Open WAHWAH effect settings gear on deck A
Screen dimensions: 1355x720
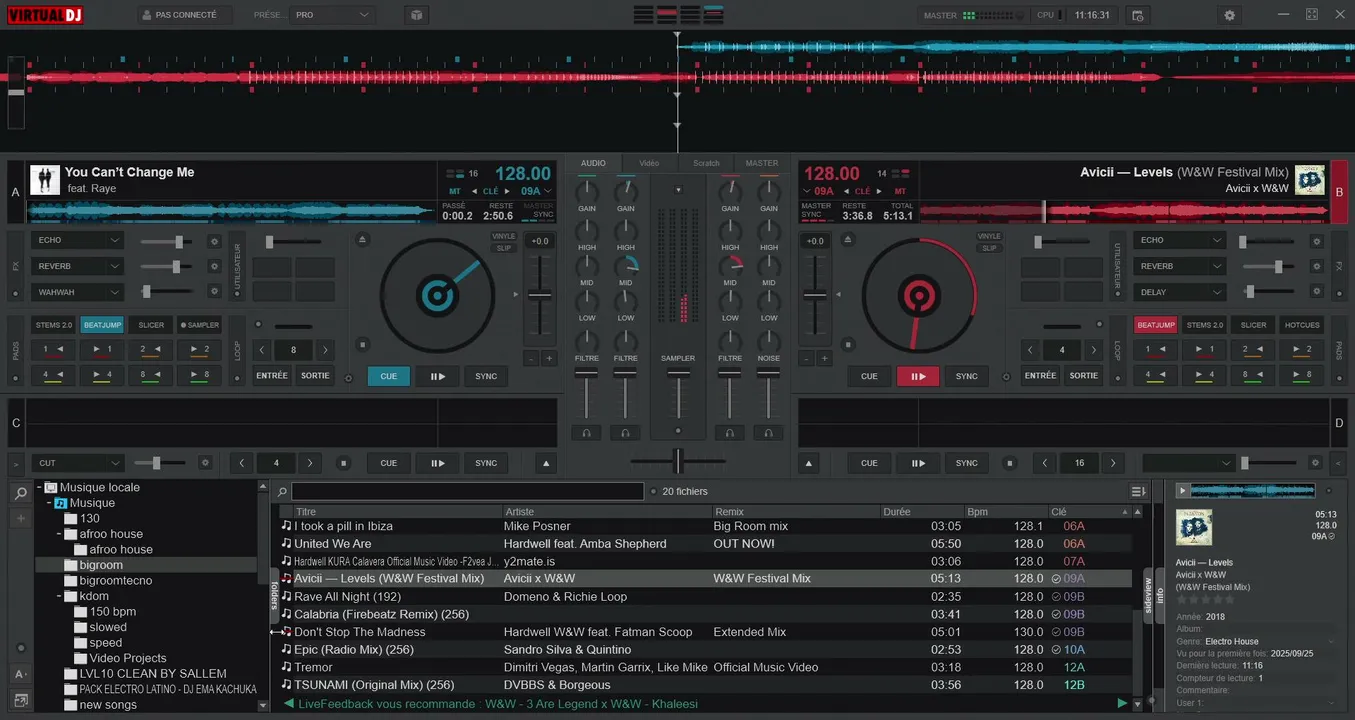click(213, 292)
